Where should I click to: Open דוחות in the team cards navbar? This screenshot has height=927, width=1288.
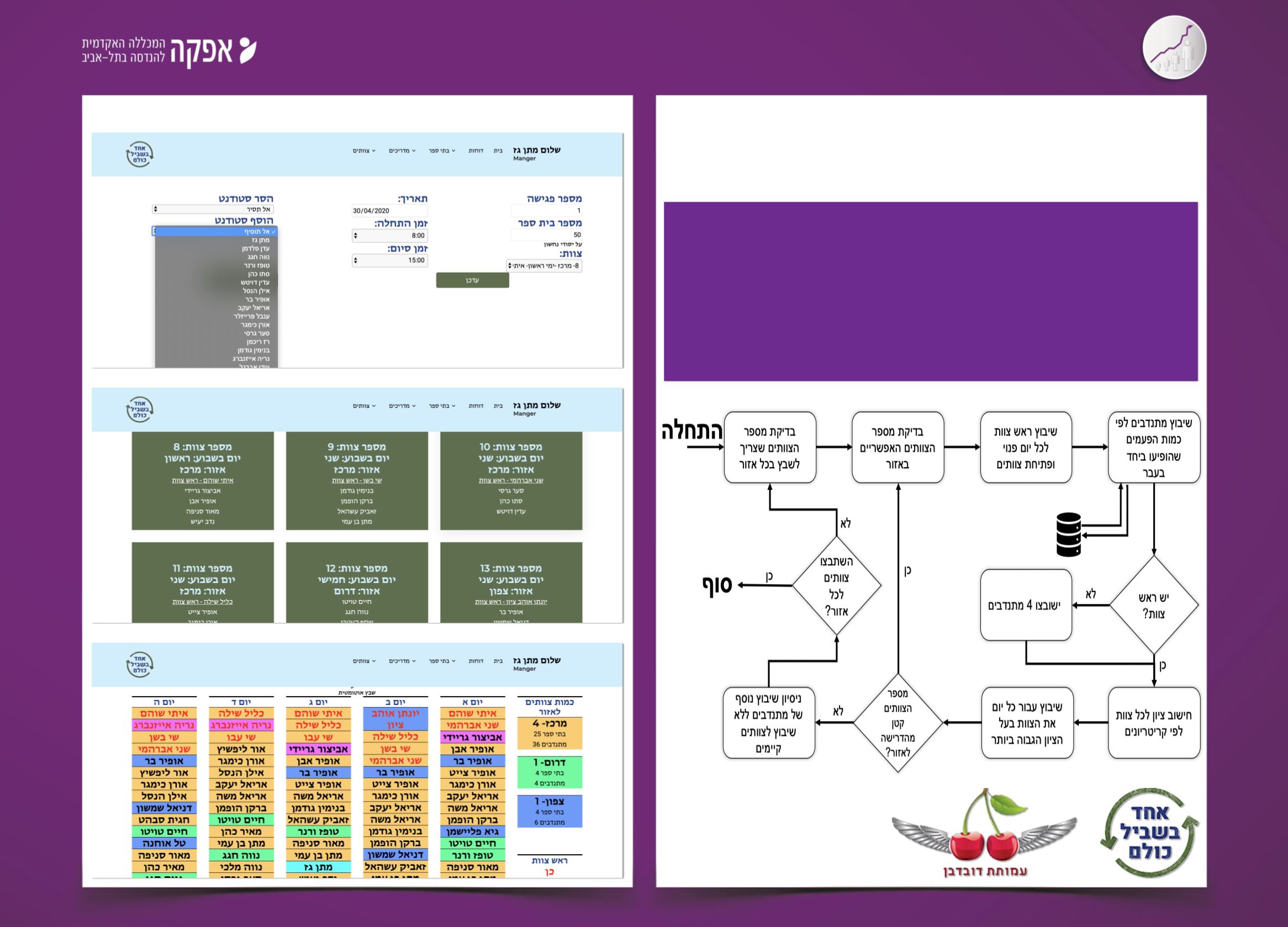[476, 406]
